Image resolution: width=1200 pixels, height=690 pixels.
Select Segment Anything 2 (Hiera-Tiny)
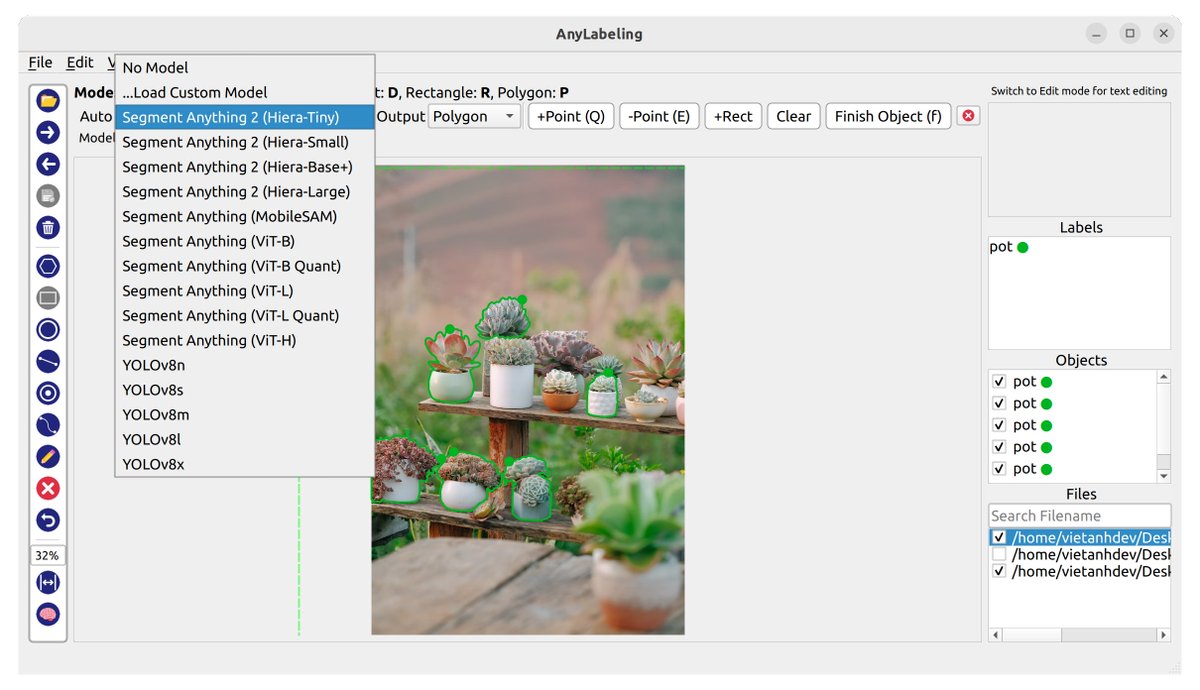(x=245, y=117)
